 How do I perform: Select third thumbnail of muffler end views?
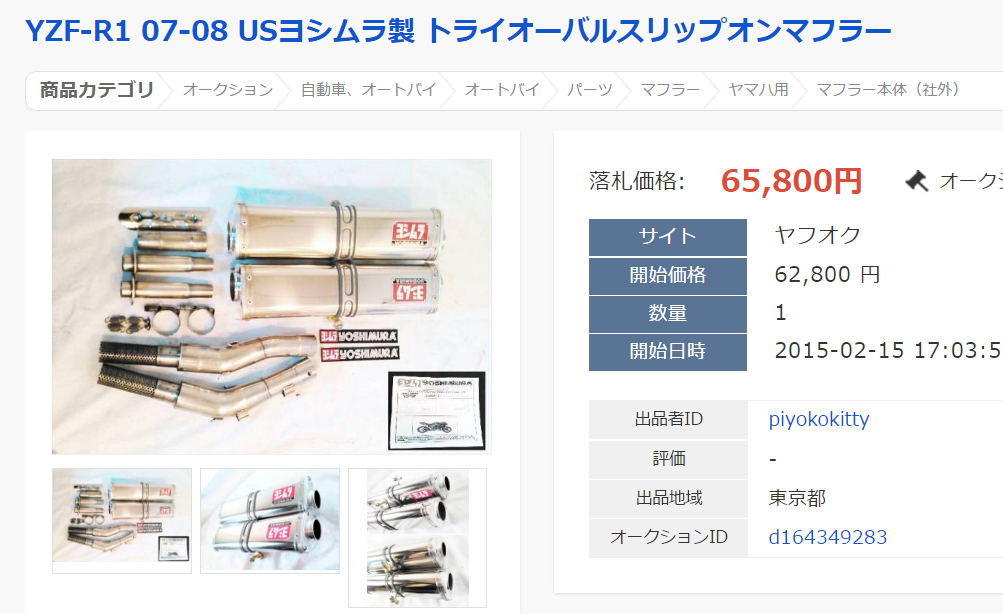418,538
